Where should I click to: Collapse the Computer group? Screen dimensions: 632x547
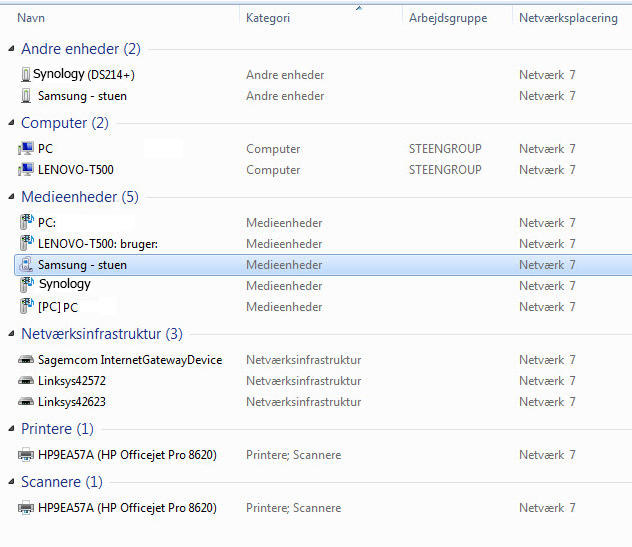tap(11, 123)
